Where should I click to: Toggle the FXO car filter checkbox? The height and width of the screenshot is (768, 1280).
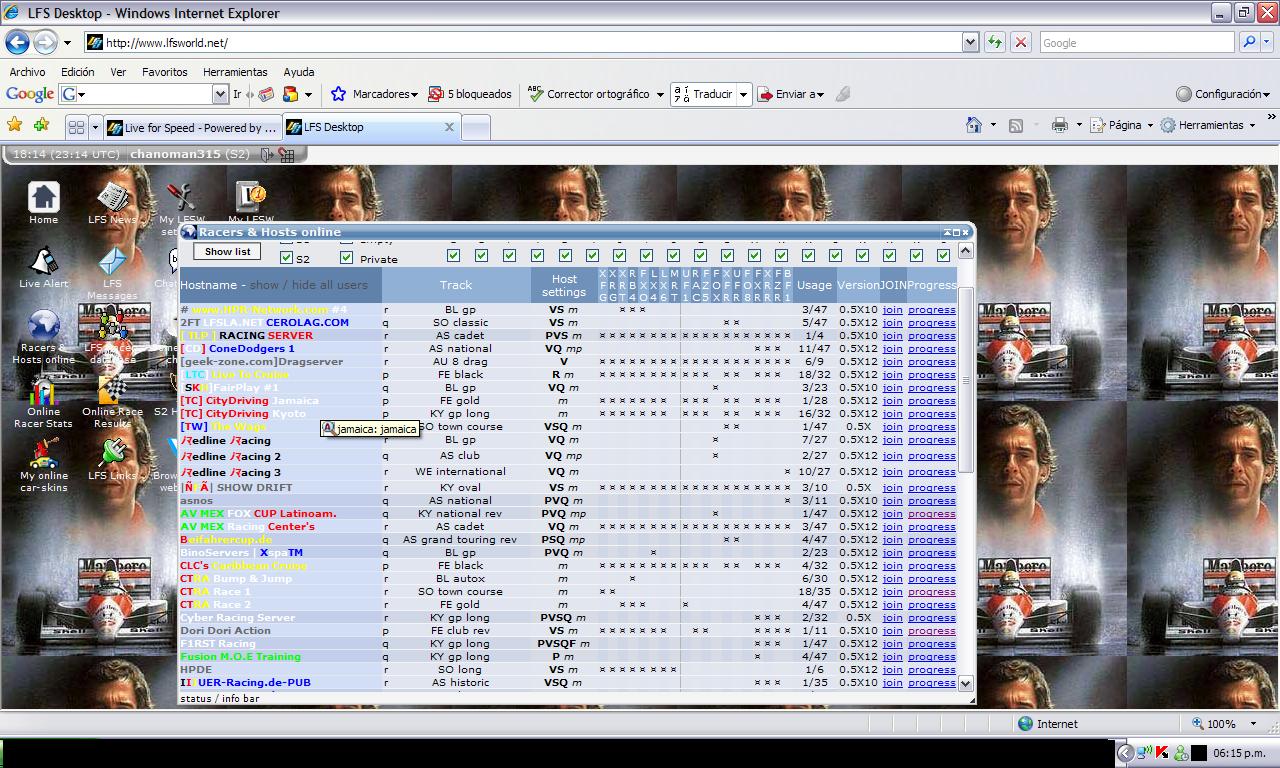[x=563, y=256]
